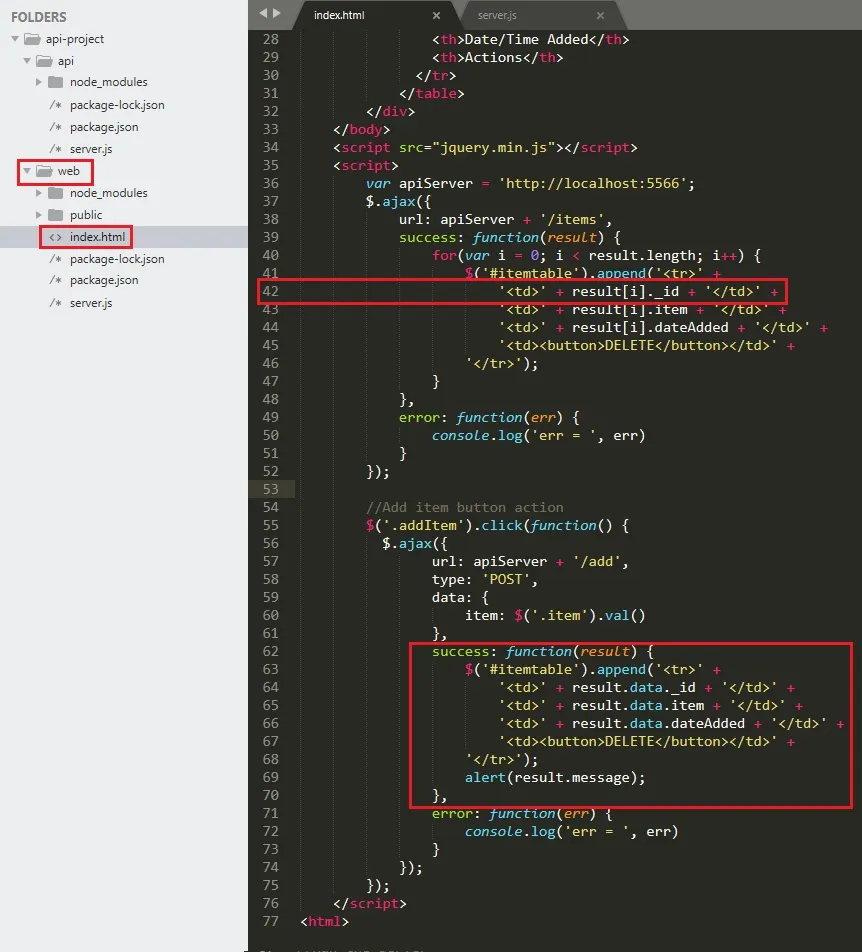Open package.json in web folder

104,280
